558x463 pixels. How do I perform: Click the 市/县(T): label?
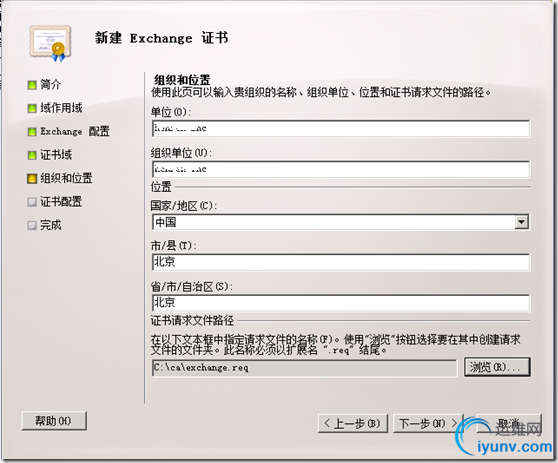(174, 246)
